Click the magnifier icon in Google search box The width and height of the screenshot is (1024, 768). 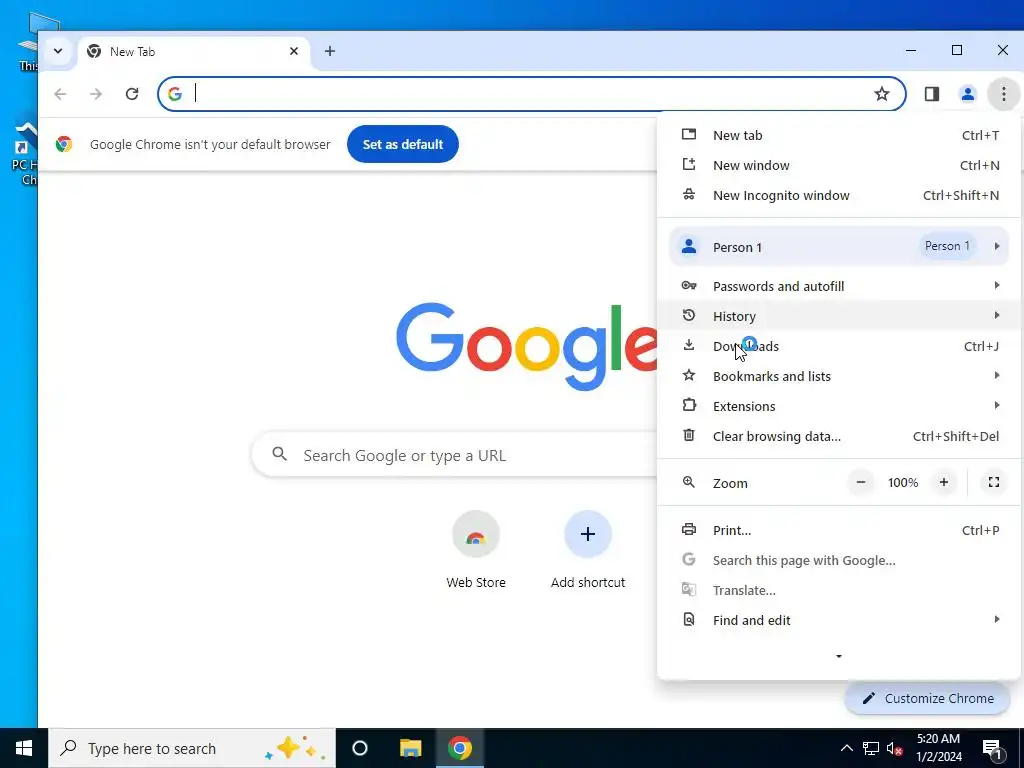pos(280,454)
